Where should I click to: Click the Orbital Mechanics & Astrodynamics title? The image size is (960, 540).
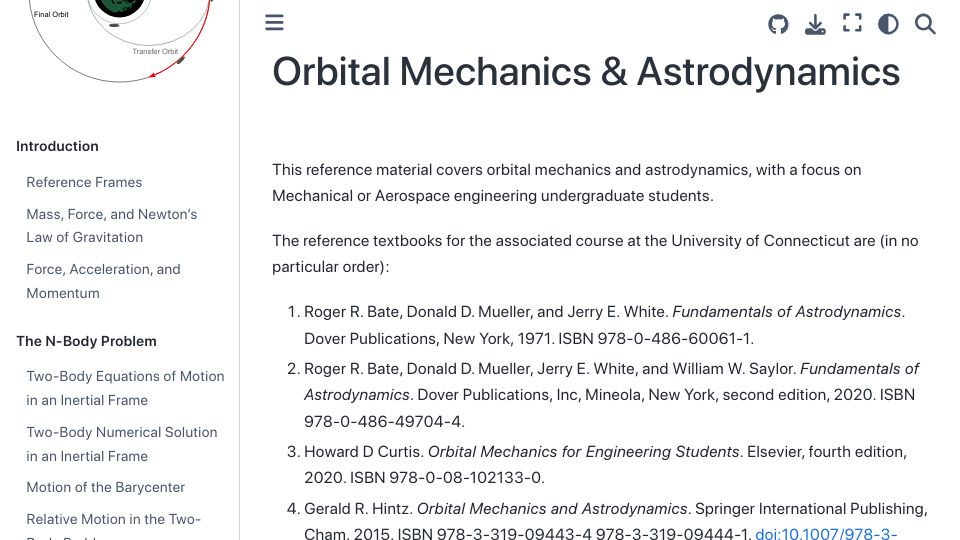click(x=586, y=72)
